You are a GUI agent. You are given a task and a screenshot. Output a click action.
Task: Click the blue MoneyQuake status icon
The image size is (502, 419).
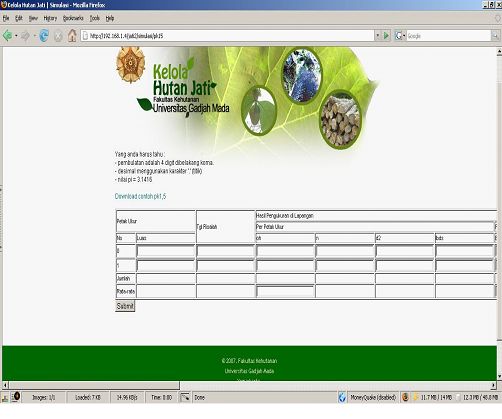point(342,397)
